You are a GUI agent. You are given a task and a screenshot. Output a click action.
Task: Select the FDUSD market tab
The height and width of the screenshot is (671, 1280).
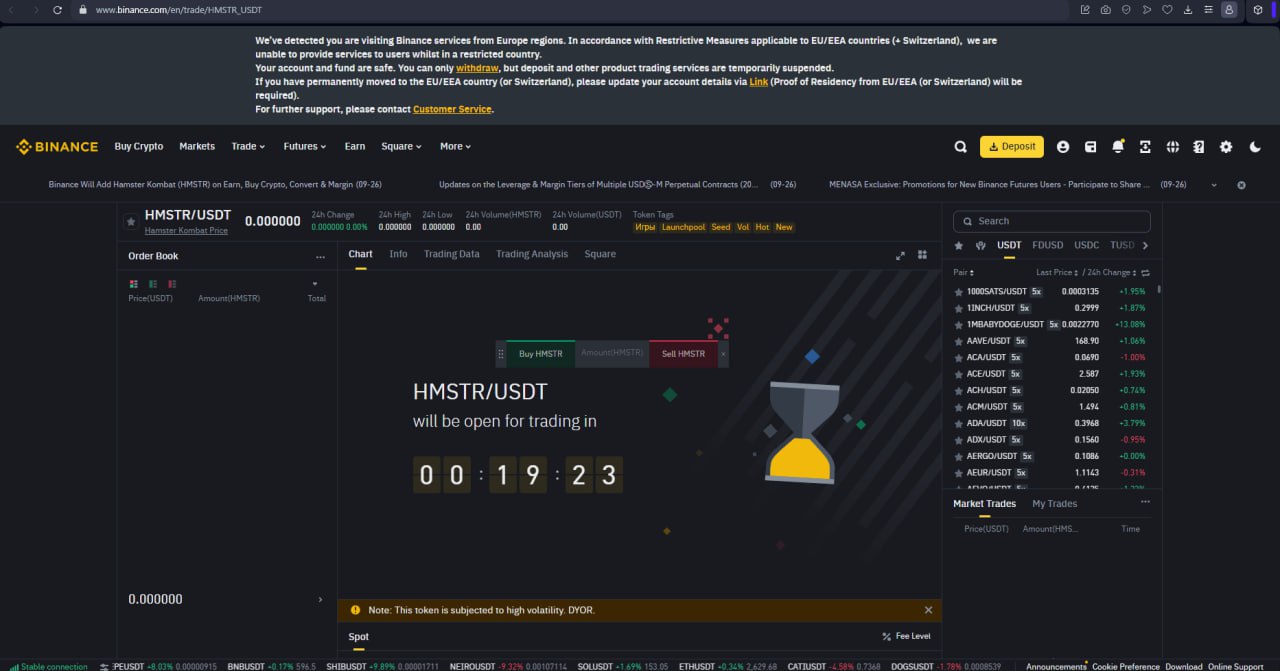tap(1048, 245)
